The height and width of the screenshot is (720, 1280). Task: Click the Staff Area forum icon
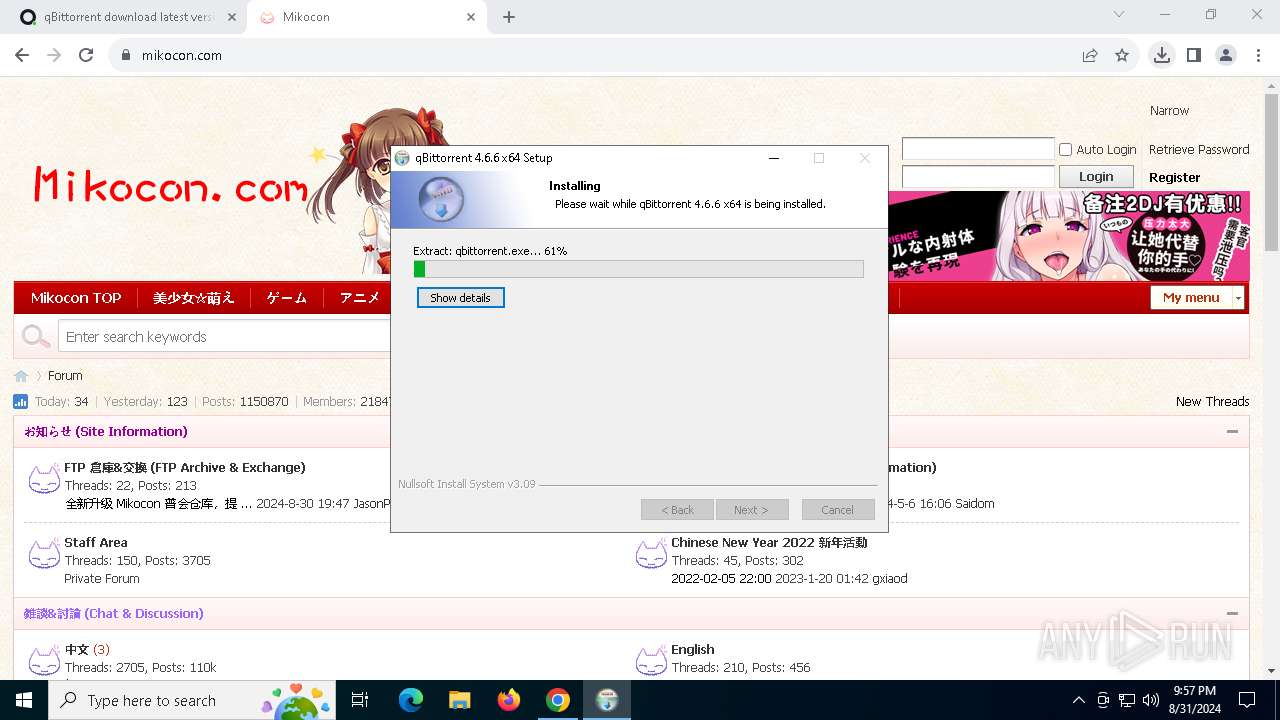[x=44, y=554]
